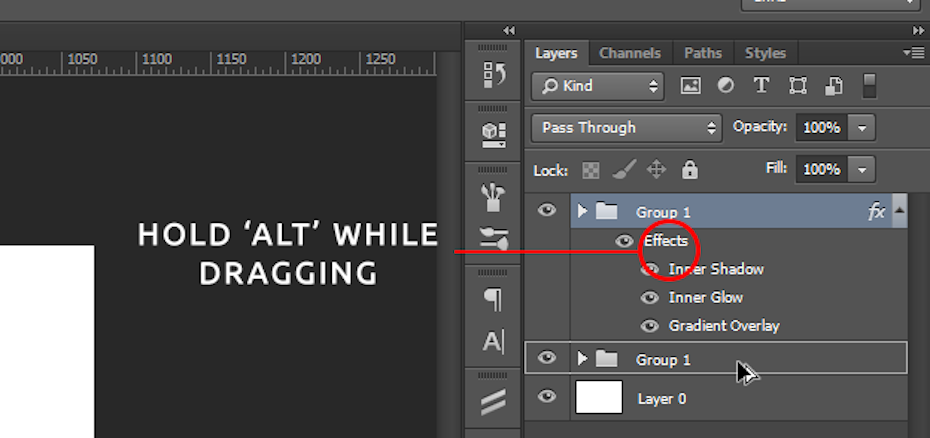Open the Character panel icon

click(x=493, y=342)
